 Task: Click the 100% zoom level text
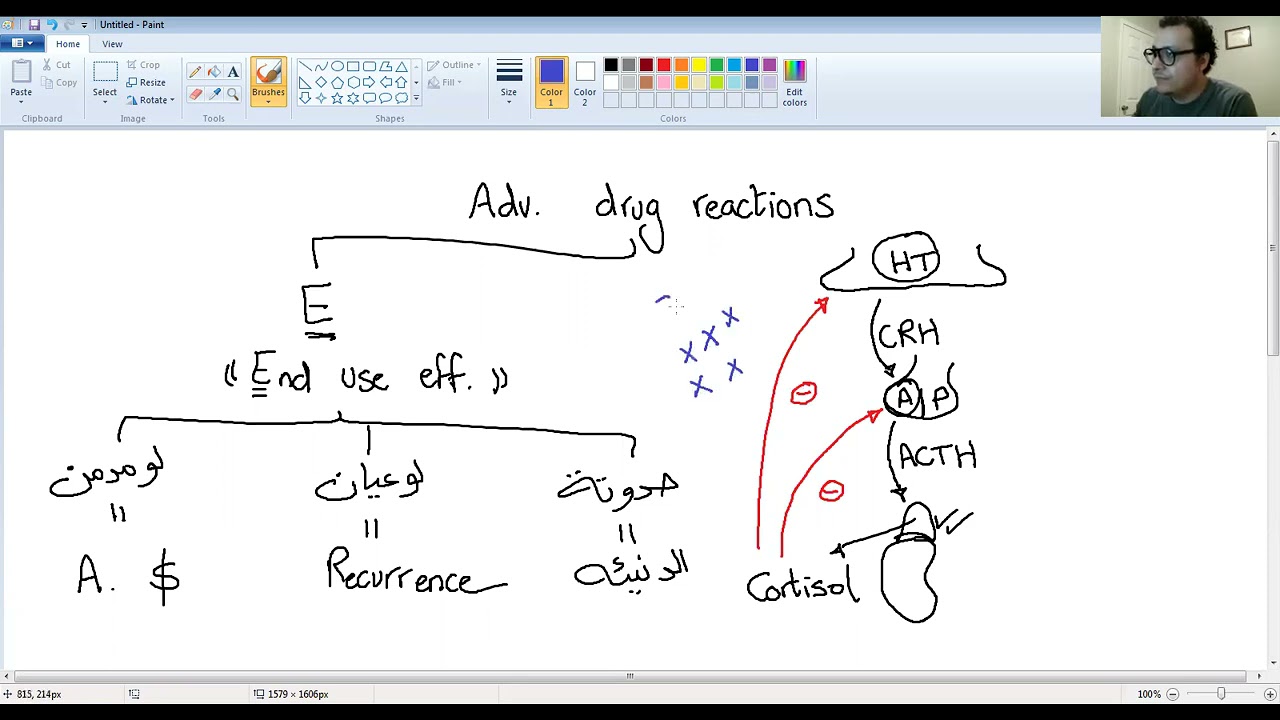[x=1148, y=694]
